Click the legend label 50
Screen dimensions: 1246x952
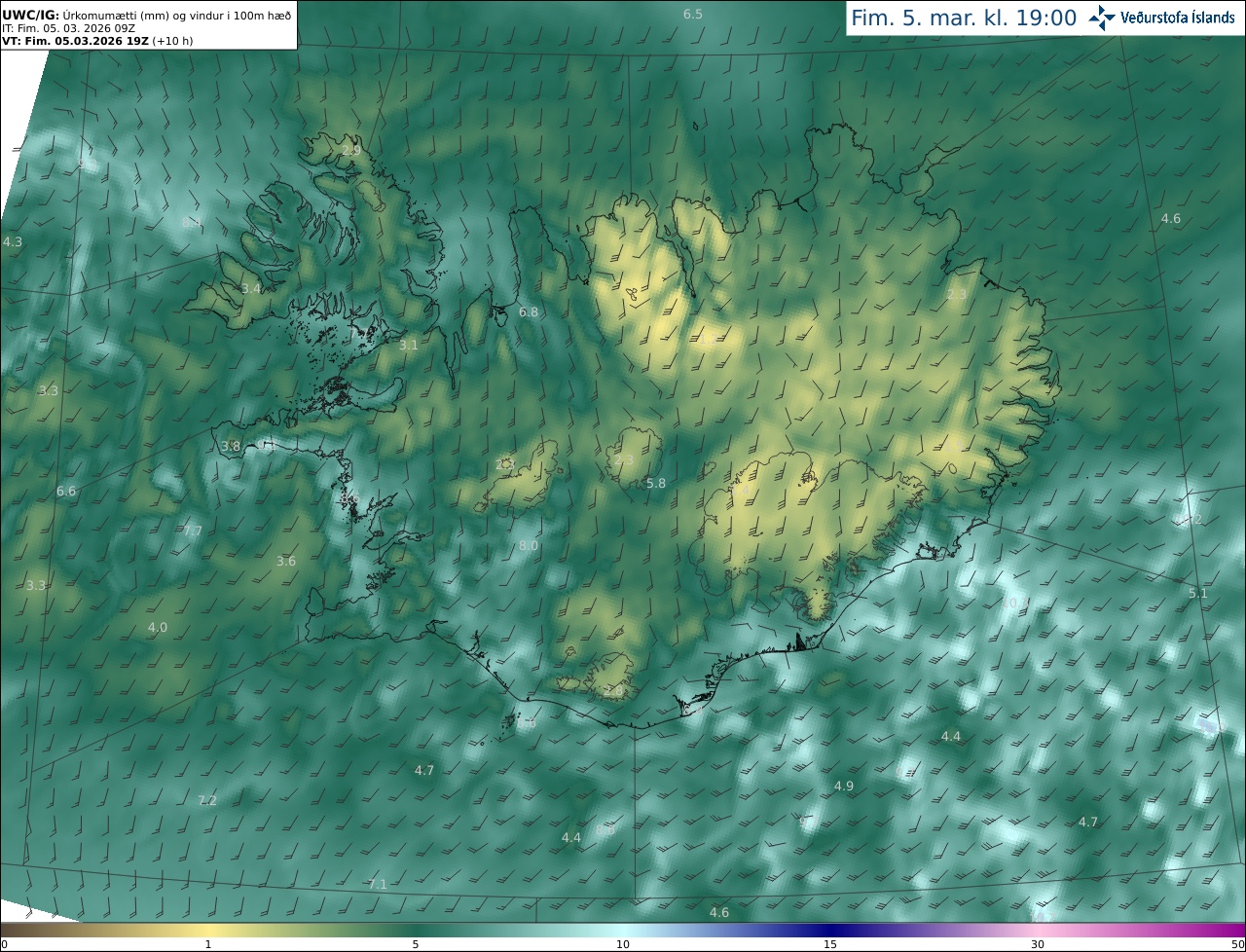click(1238, 945)
